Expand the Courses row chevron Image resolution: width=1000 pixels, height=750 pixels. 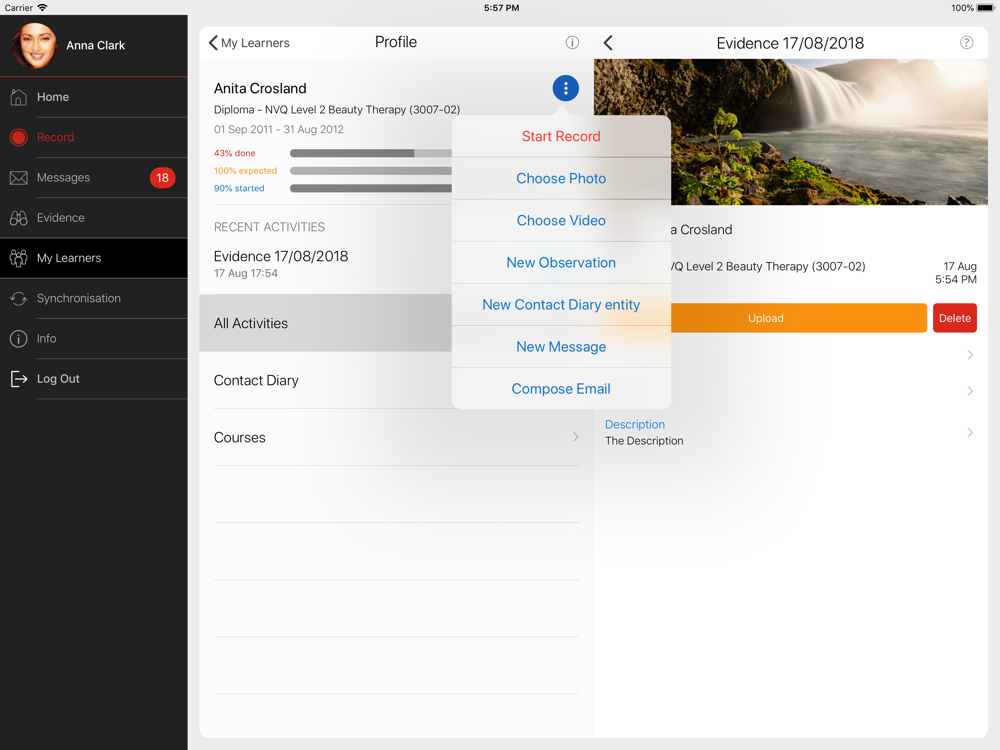click(x=576, y=437)
